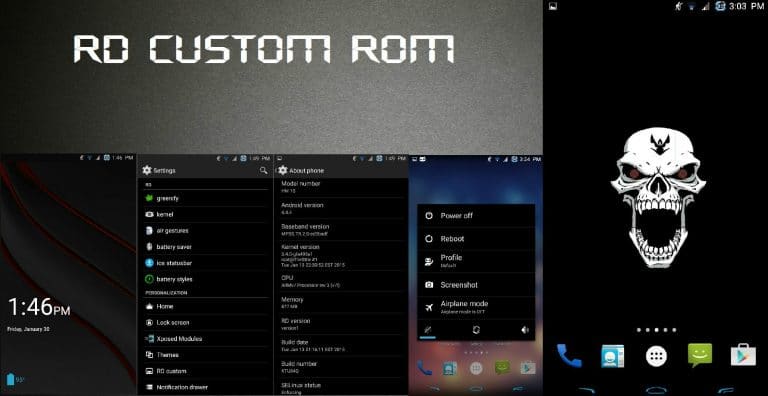The height and width of the screenshot is (396, 768).
Task: Open search in the Settings screen
Action: pos(264,170)
